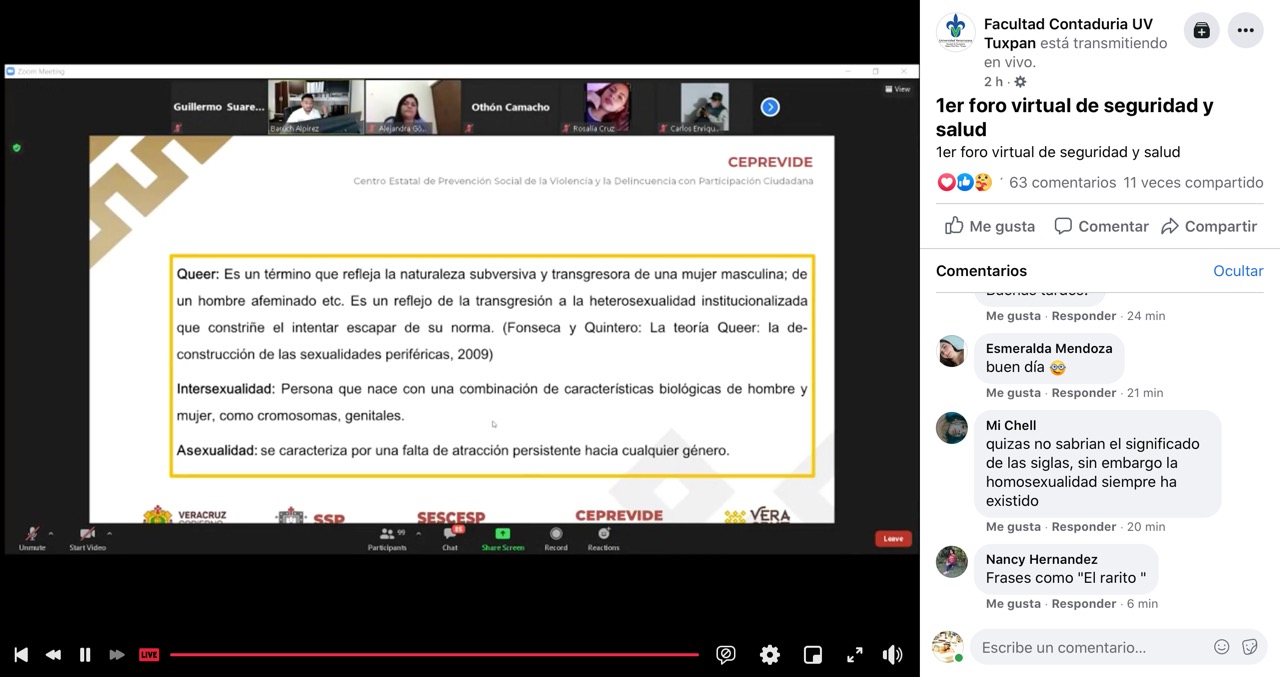
Task: Expand Zoom Unmute audio options caret
Action: (x=51, y=534)
